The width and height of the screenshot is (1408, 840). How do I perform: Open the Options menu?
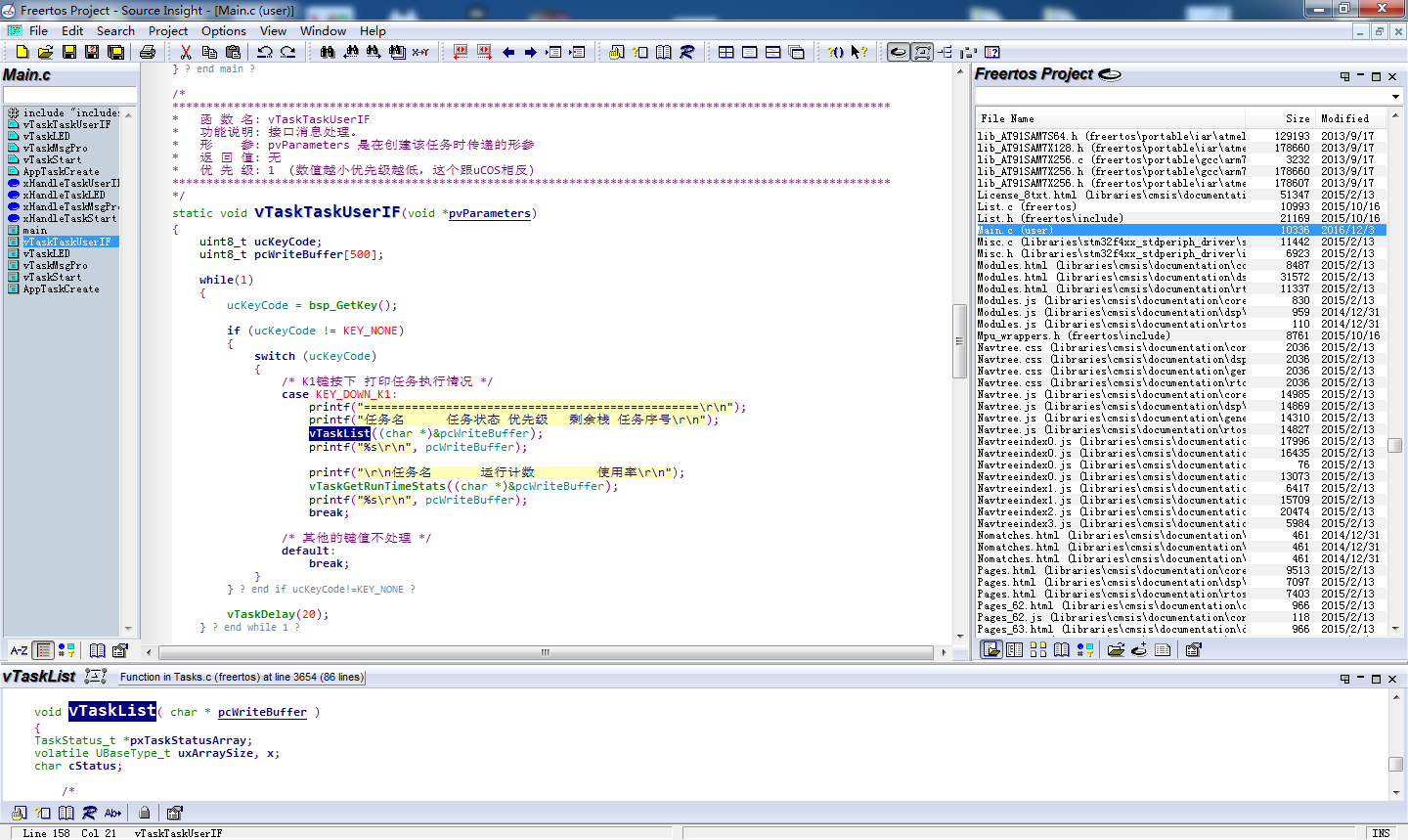tap(224, 30)
